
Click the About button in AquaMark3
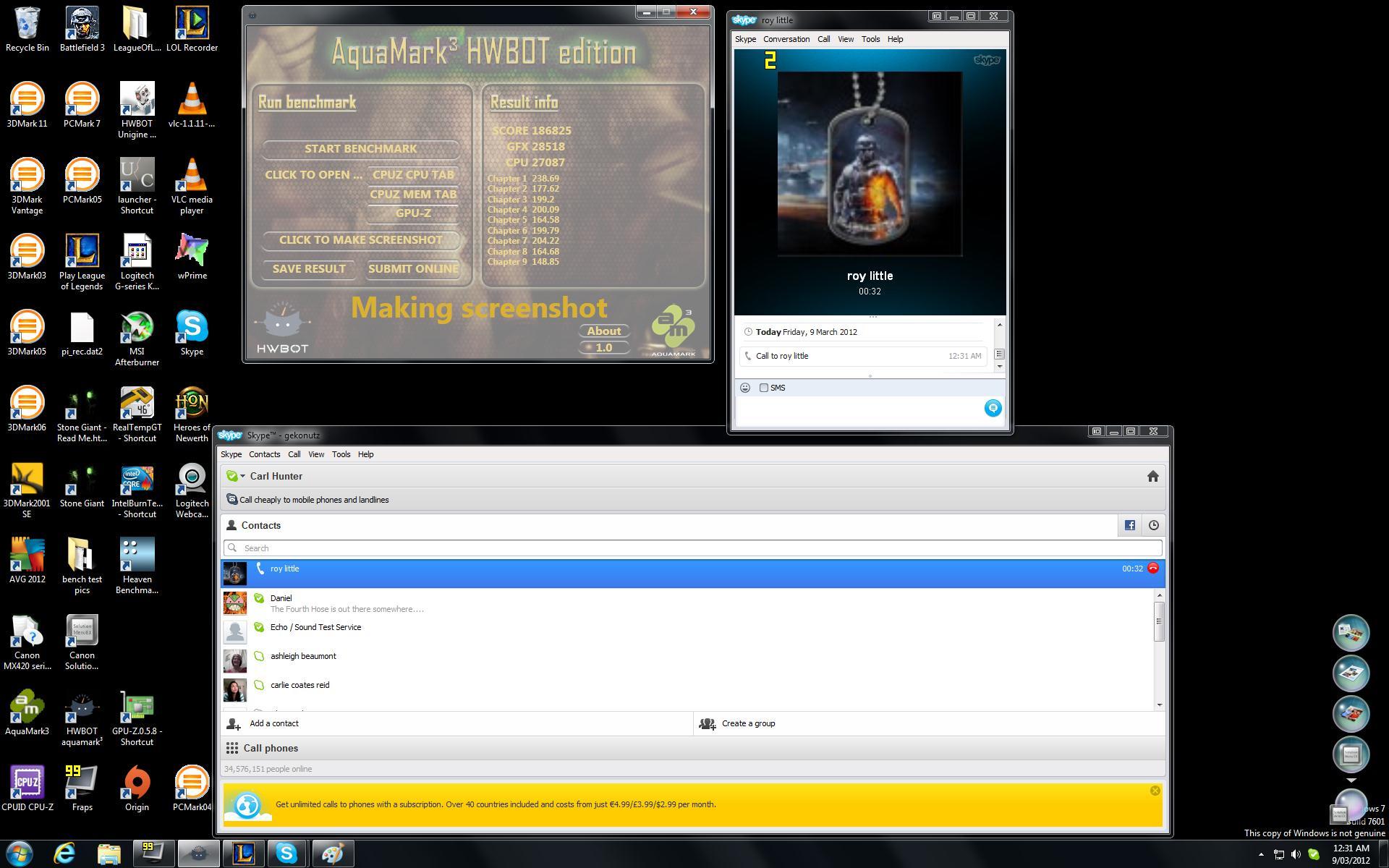click(x=604, y=331)
